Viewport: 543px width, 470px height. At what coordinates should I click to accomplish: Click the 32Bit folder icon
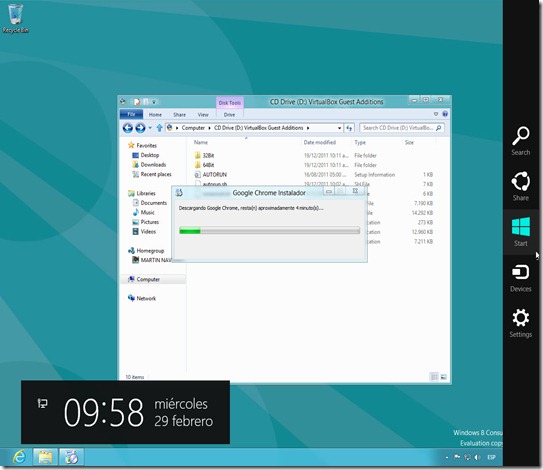(197, 155)
